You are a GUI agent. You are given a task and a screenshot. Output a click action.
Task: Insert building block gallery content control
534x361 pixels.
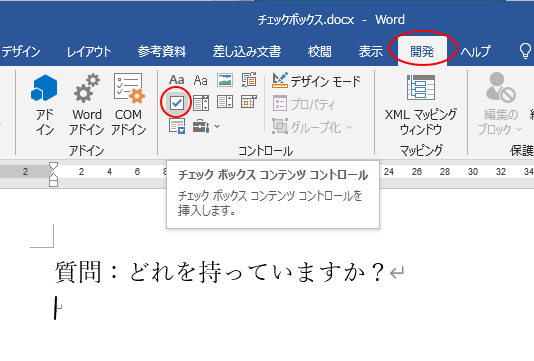[249, 80]
